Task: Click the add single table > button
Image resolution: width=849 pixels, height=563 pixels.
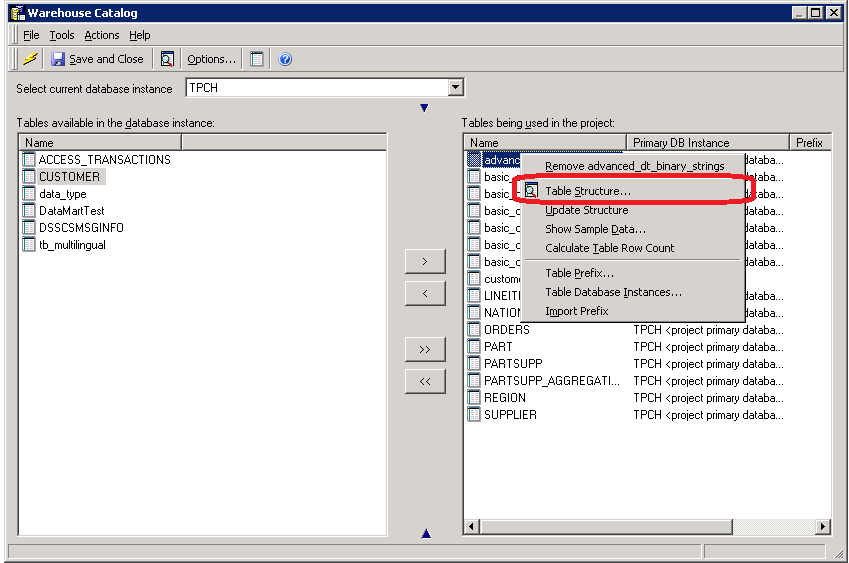Action: pos(425,262)
